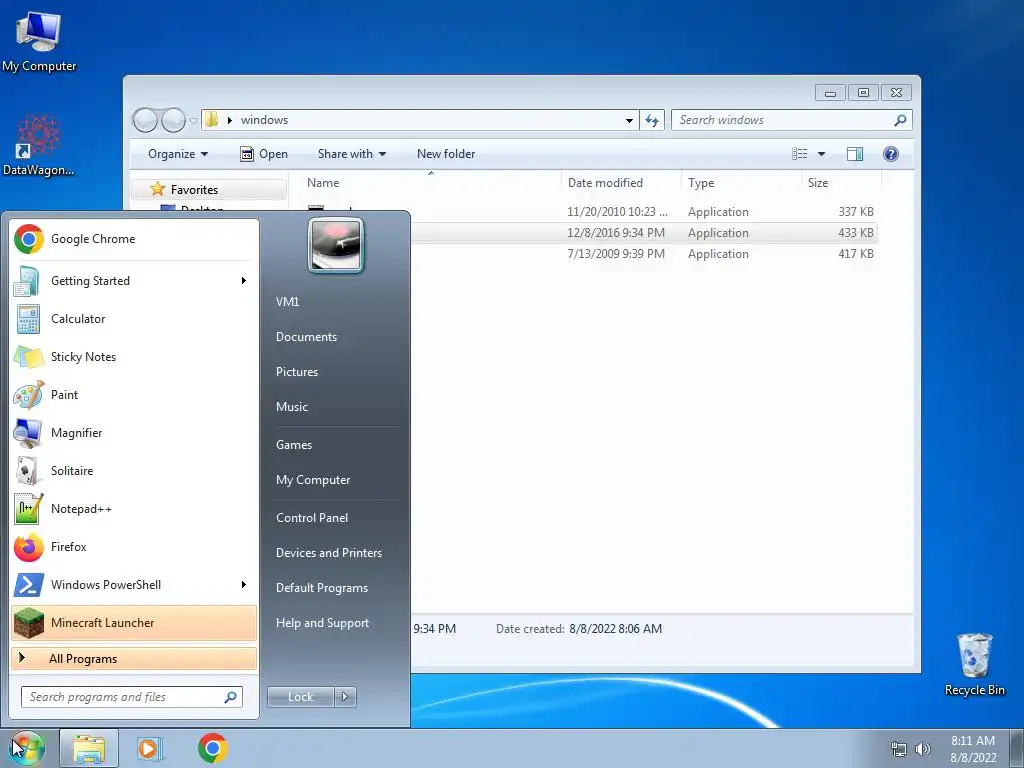Click the Windows Start orb

coord(27,748)
